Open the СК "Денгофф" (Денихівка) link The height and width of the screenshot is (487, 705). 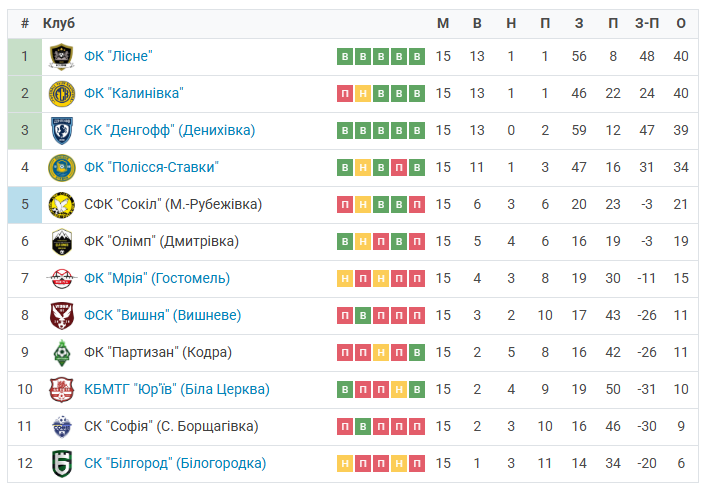click(x=170, y=130)
